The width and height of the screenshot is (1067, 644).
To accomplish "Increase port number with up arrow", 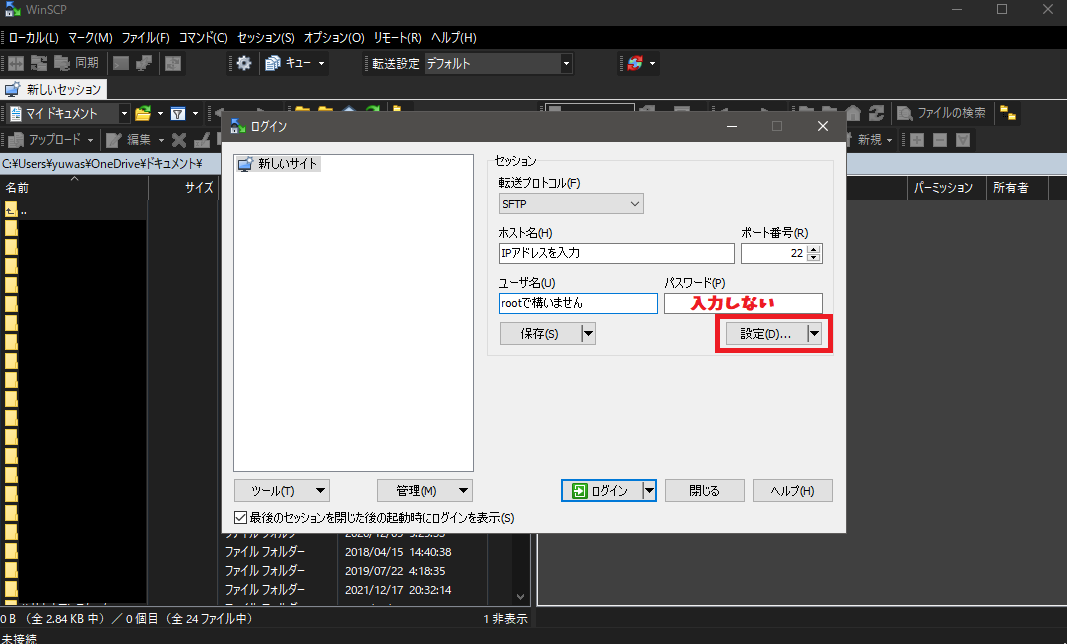I will click(x=814, y=249).
